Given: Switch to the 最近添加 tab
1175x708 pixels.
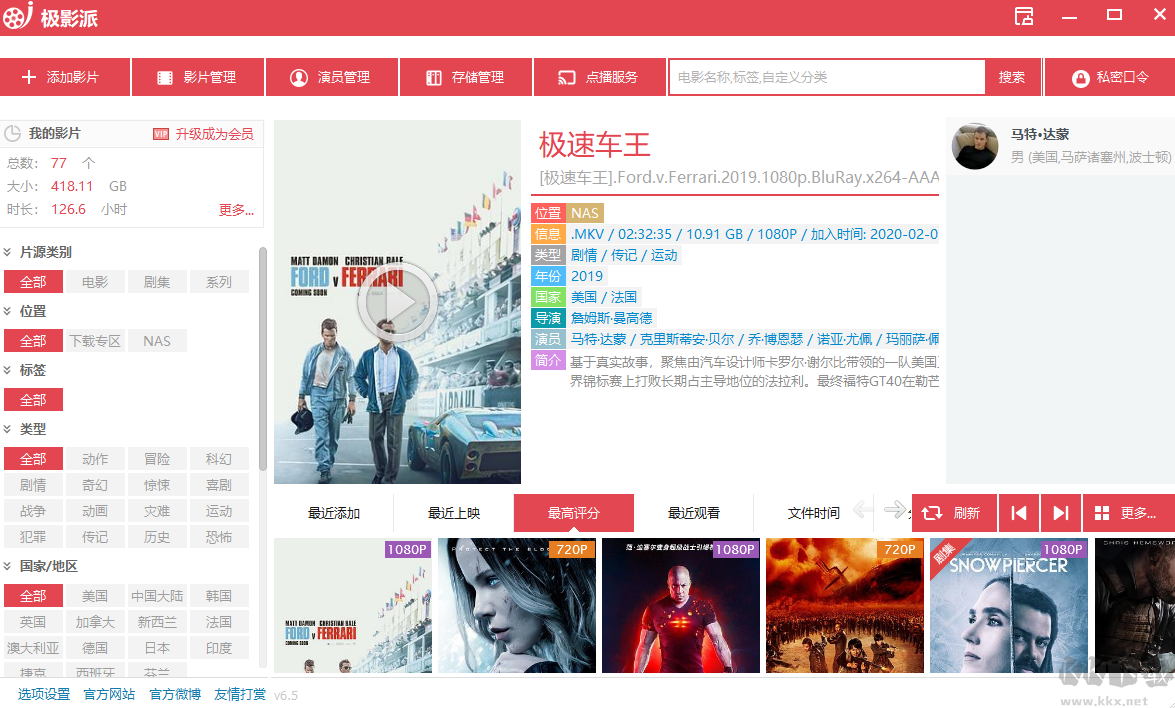Looking at the screenshot, I should 333,513.
